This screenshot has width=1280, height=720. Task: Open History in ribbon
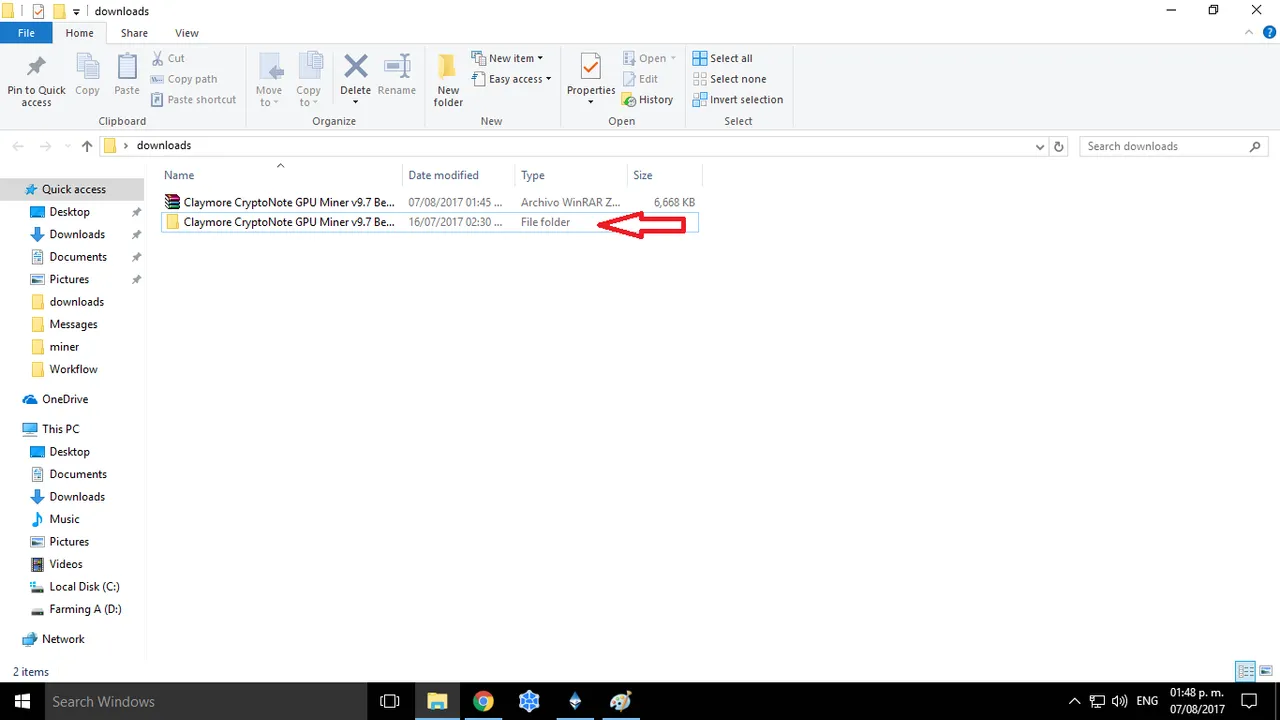[647, 99]
